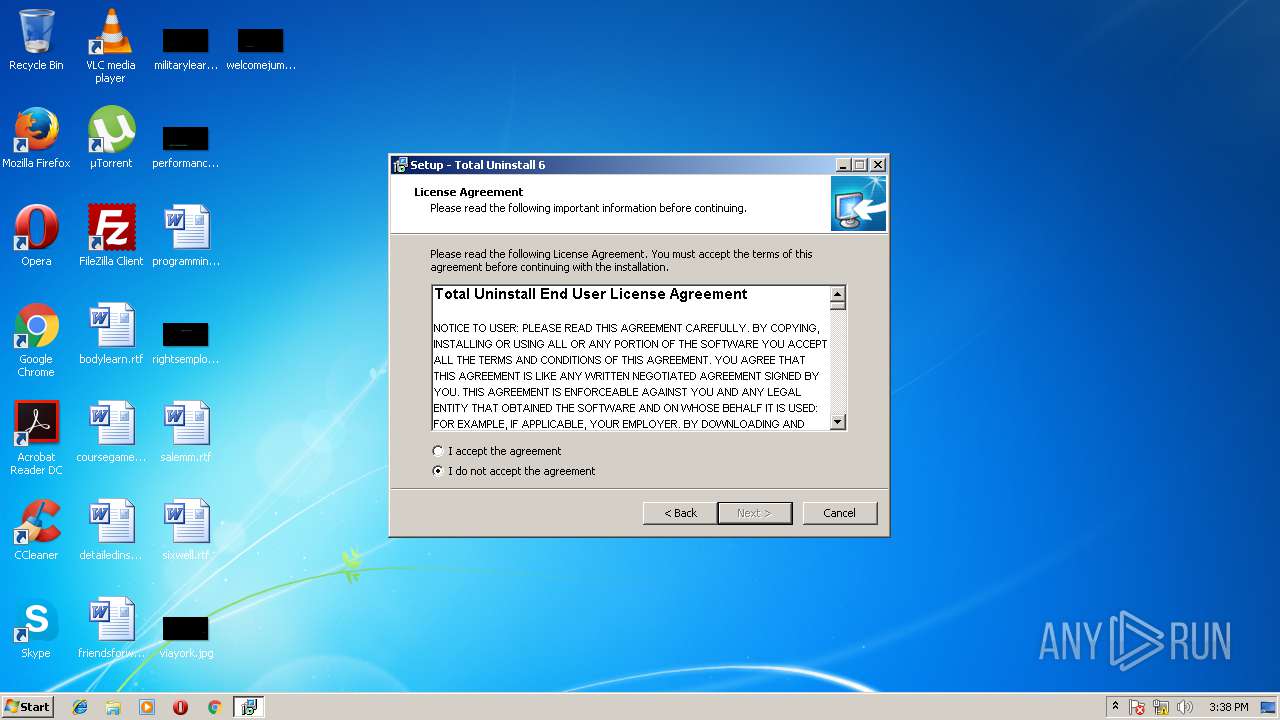Select the performanc file icon

pos(186,146)
